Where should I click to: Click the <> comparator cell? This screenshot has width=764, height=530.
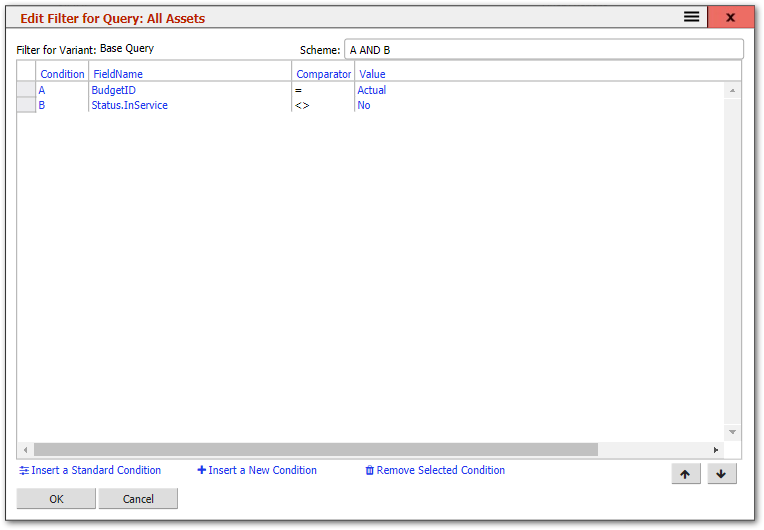324,105
